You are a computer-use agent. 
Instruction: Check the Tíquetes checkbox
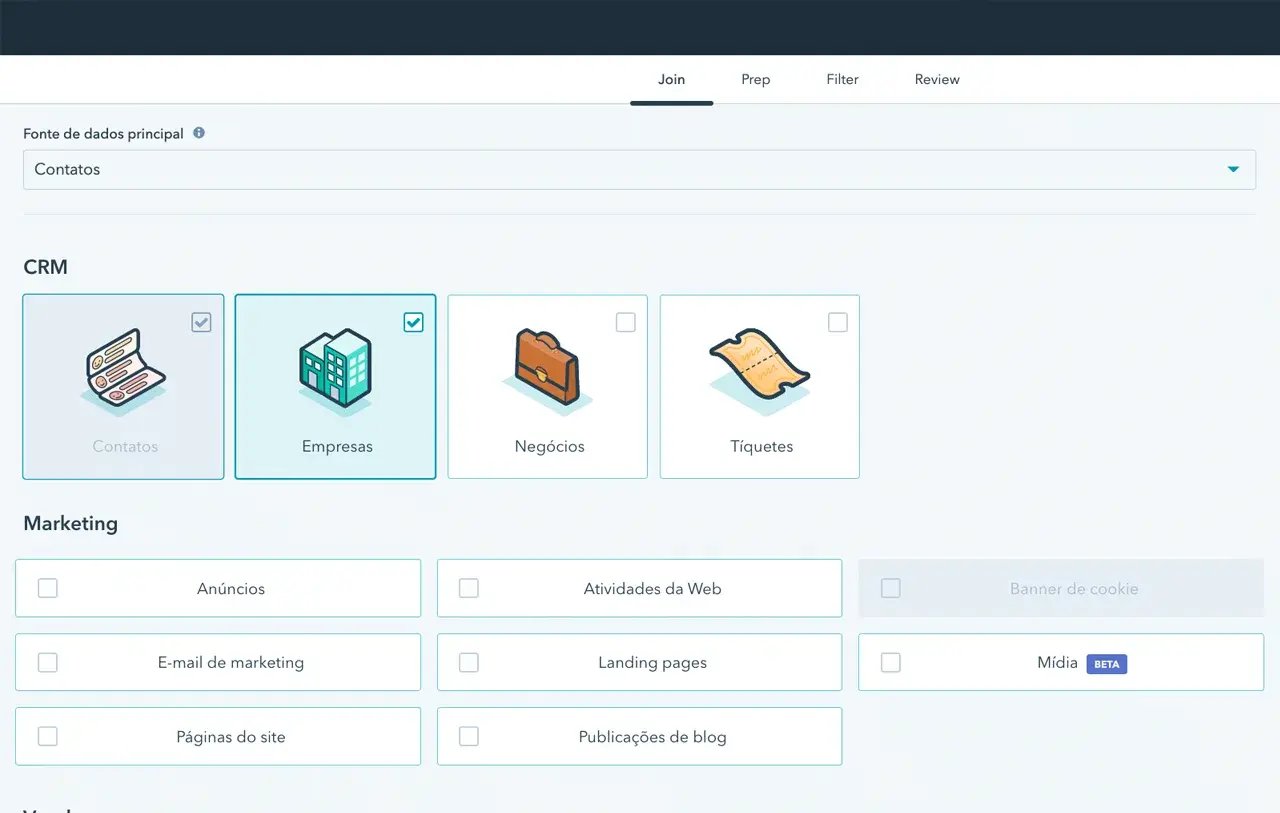[x=837, y=322]
